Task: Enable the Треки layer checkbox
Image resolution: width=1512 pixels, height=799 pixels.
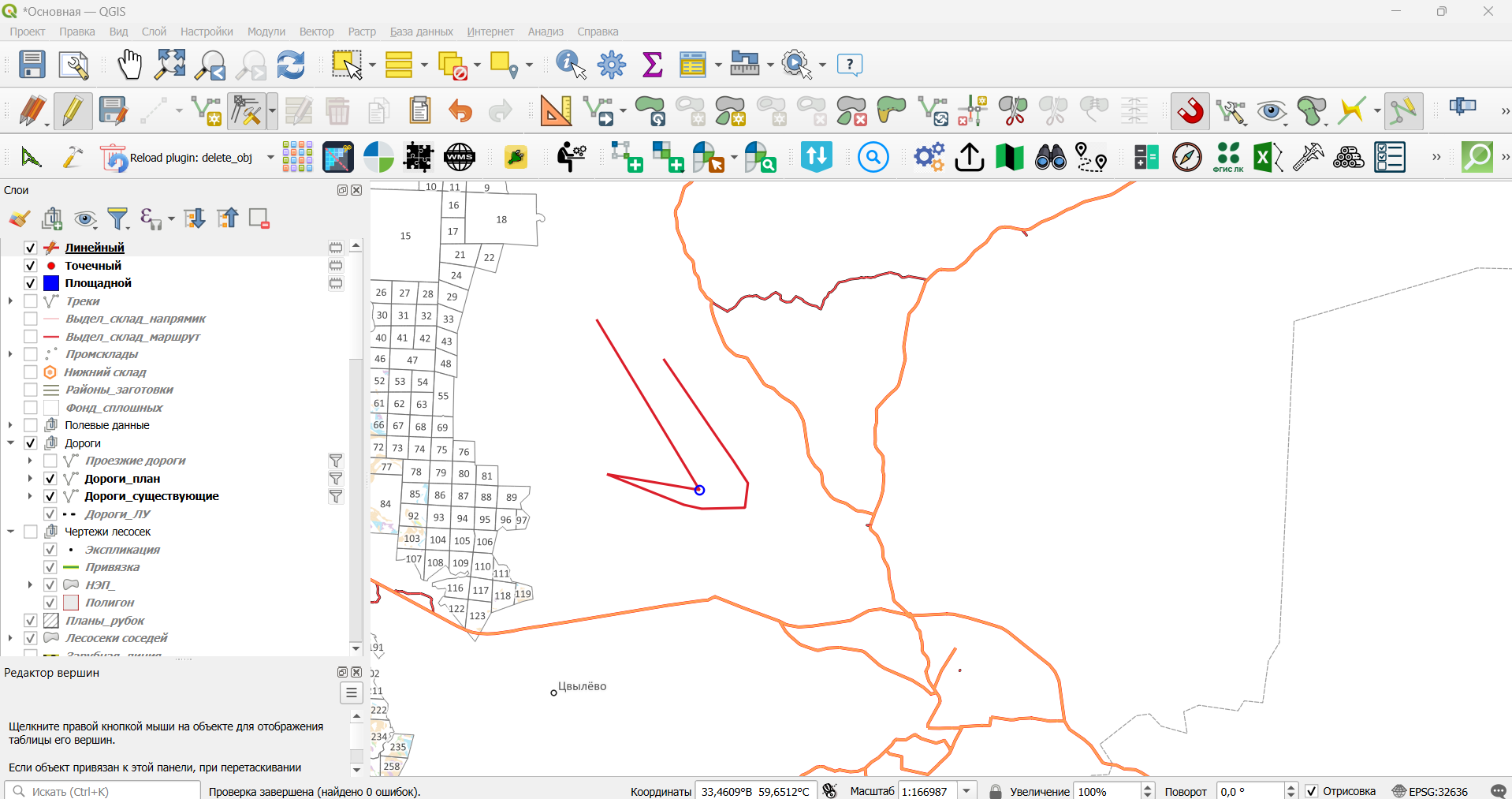Action: (31, 301)
